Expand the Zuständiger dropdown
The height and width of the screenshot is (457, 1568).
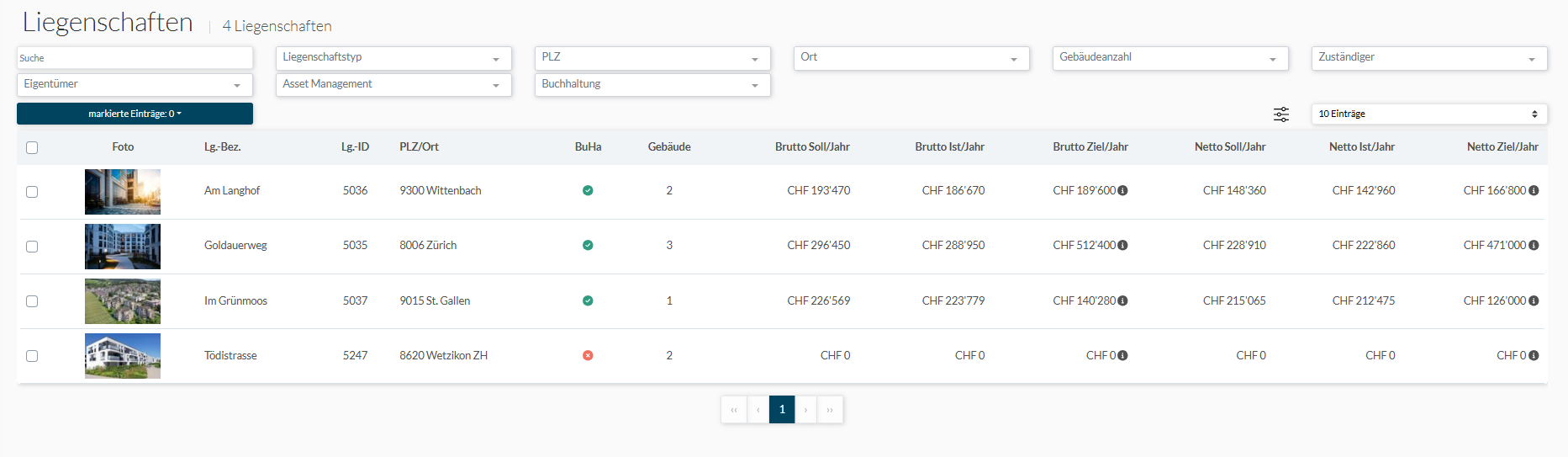click(1428, 58)
